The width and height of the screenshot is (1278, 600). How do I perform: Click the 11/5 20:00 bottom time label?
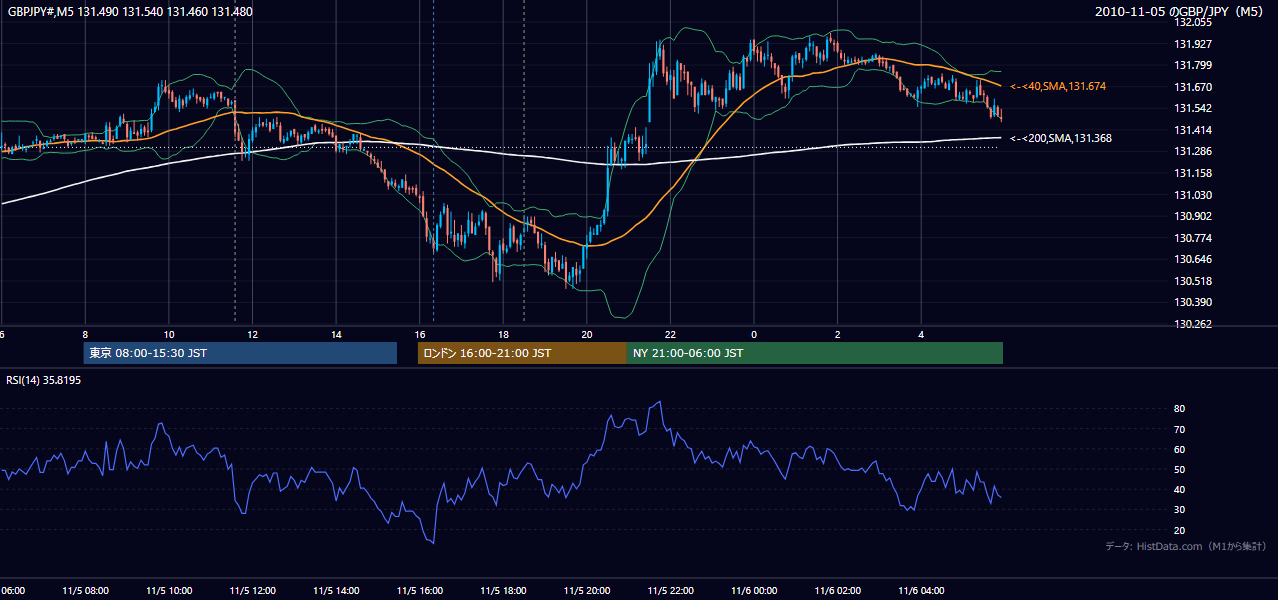pyautogui.click(x=587, y=591)
